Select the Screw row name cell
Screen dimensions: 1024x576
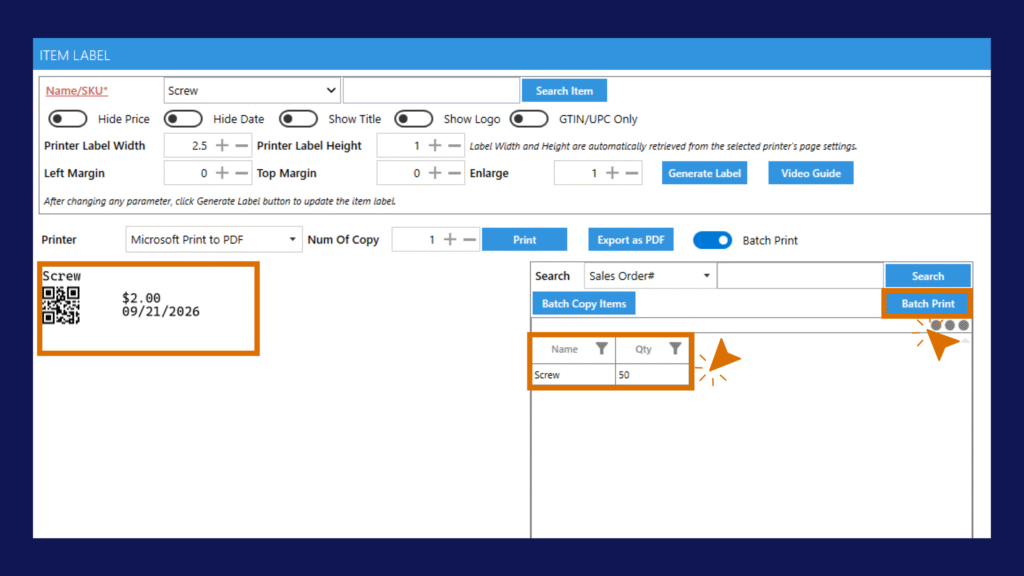pyautogui.click(x=573, y=375)
